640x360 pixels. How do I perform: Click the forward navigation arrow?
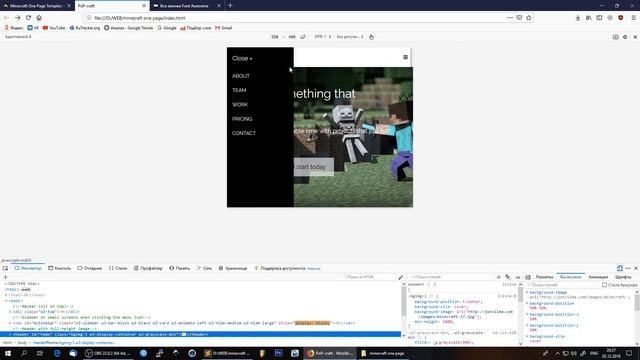coord(17,18)
